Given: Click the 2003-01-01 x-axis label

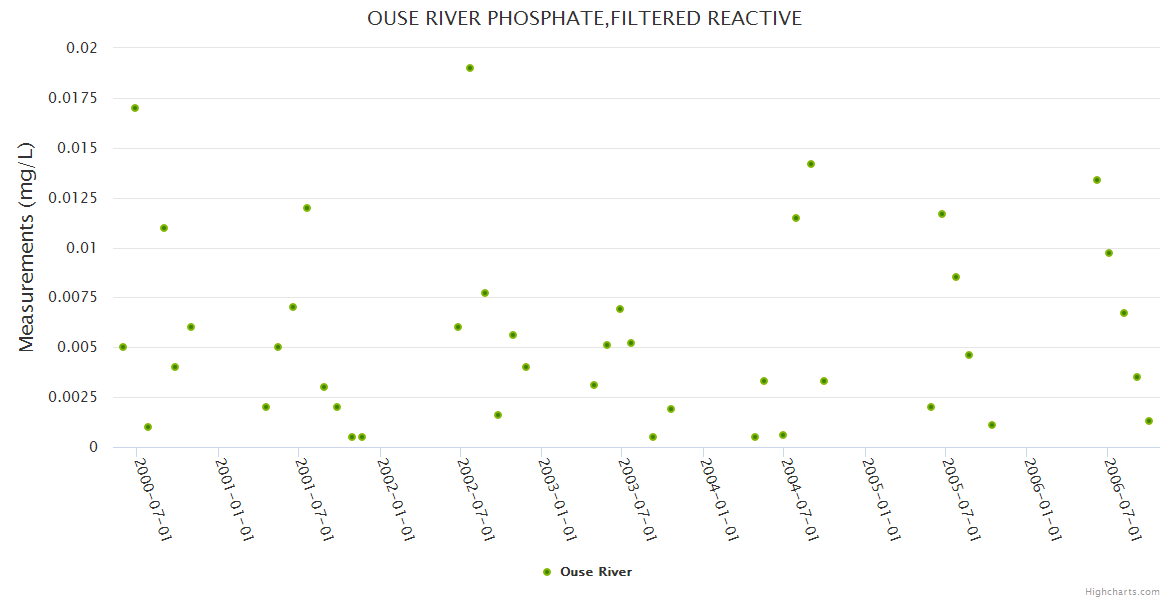Looking at the screenshot, I should tap(556, 500).
